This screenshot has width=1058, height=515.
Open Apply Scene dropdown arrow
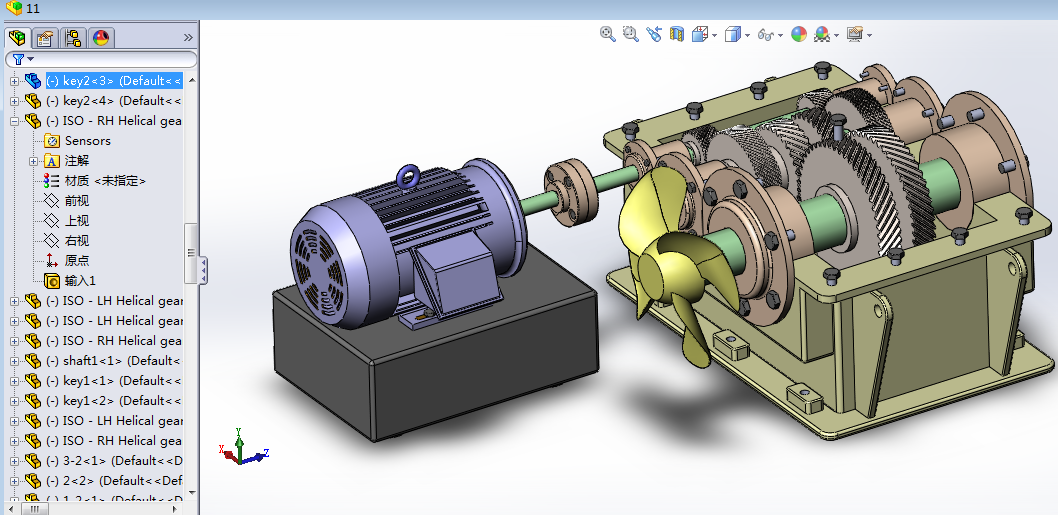pyautogui.click(x=837, y=35)
